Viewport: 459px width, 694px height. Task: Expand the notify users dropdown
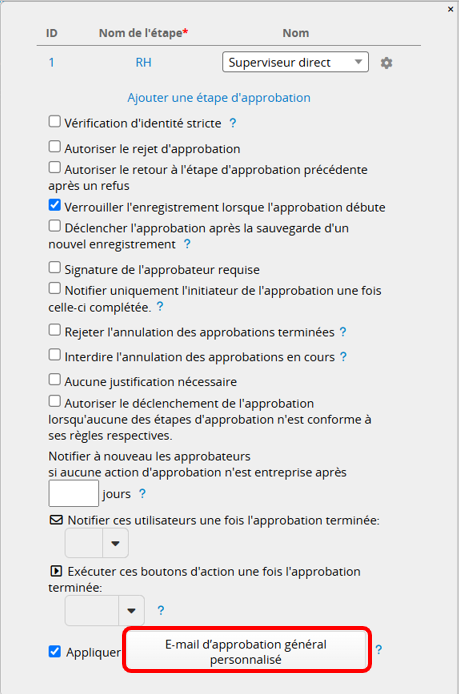(97, 543)
